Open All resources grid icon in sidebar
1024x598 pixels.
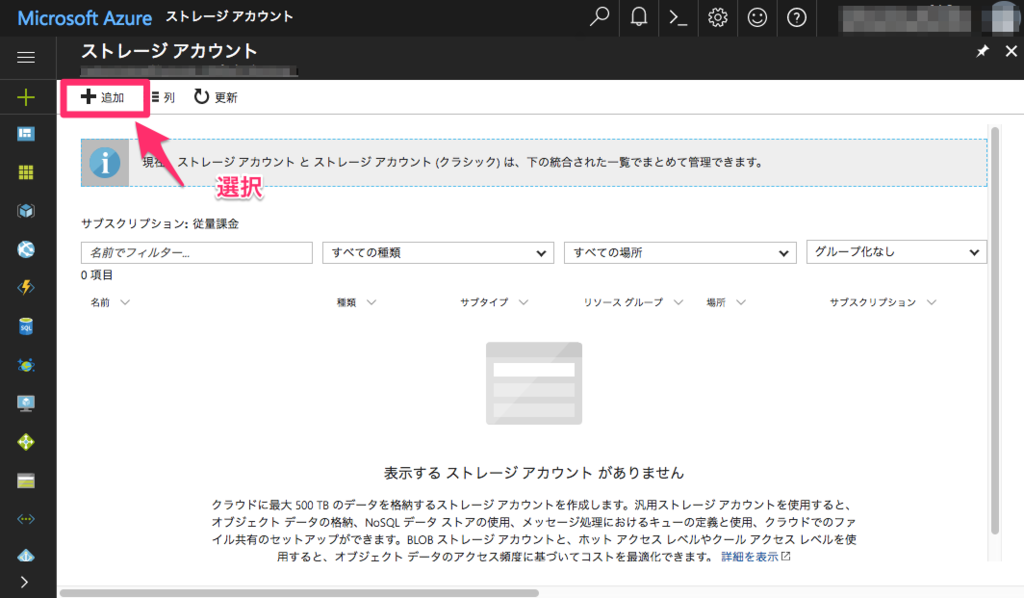click(x=26, y=172)
